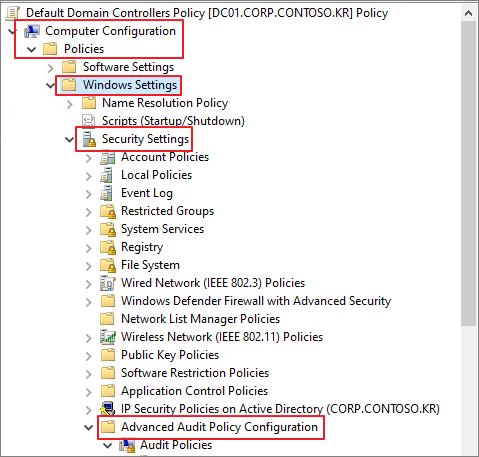
Task: Click the Policies folder icon
Action: coord(50,49)
